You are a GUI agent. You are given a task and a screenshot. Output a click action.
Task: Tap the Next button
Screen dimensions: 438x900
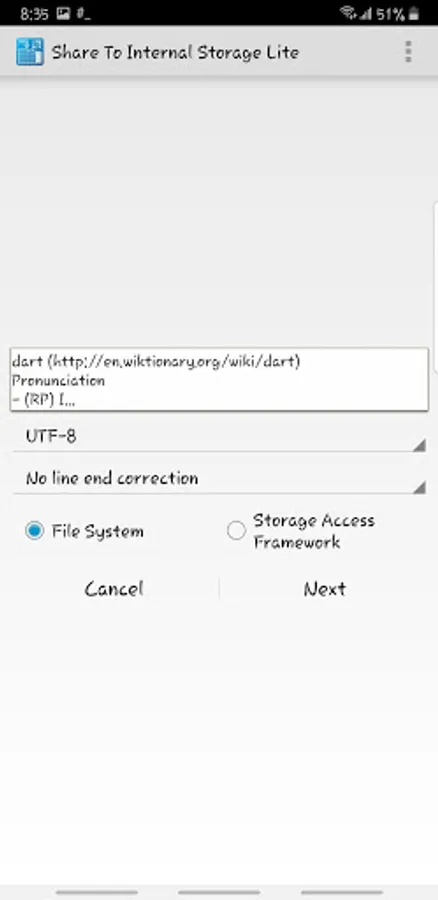pos(325,589)
